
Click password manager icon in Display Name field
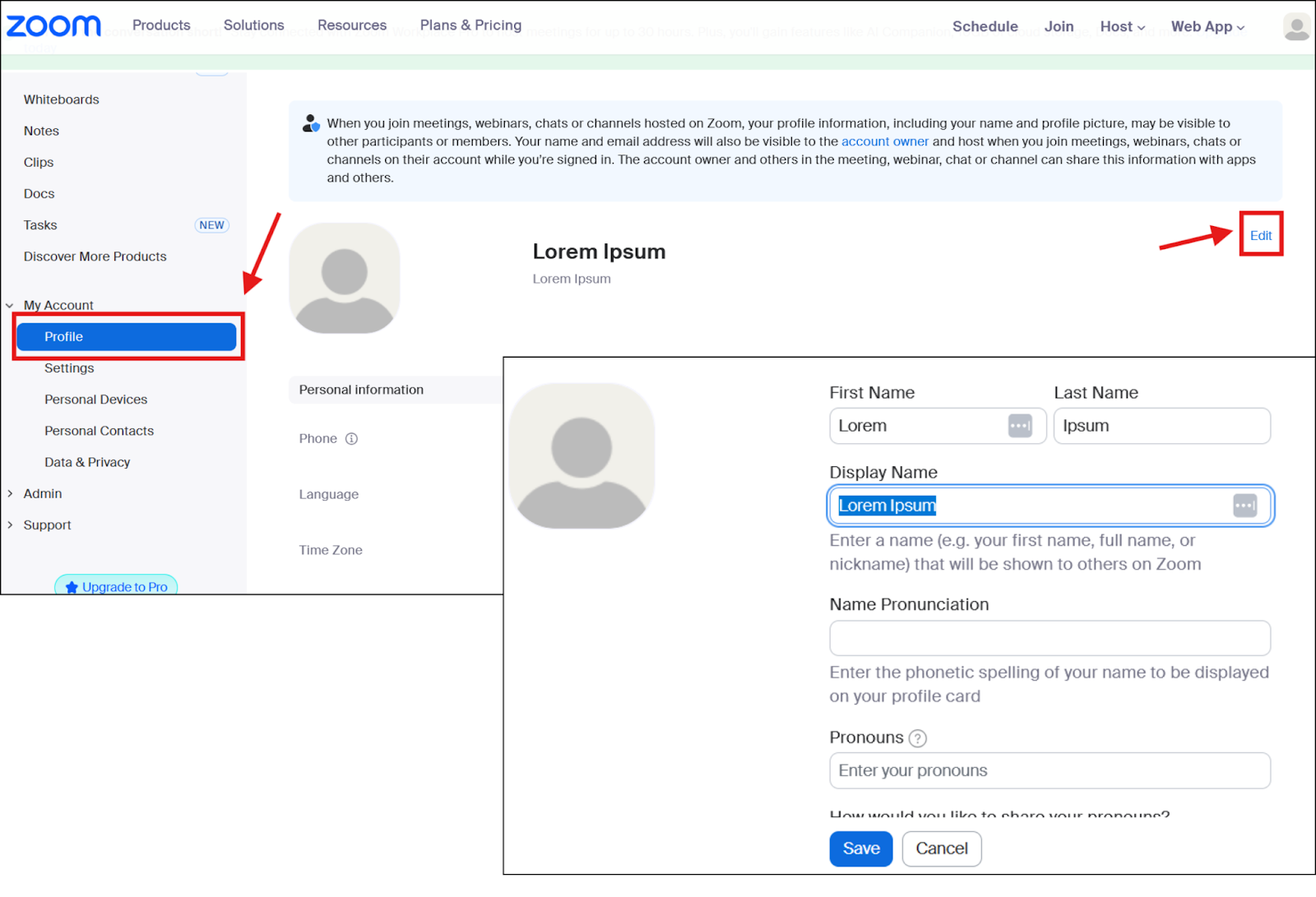tap(1244, 506)
